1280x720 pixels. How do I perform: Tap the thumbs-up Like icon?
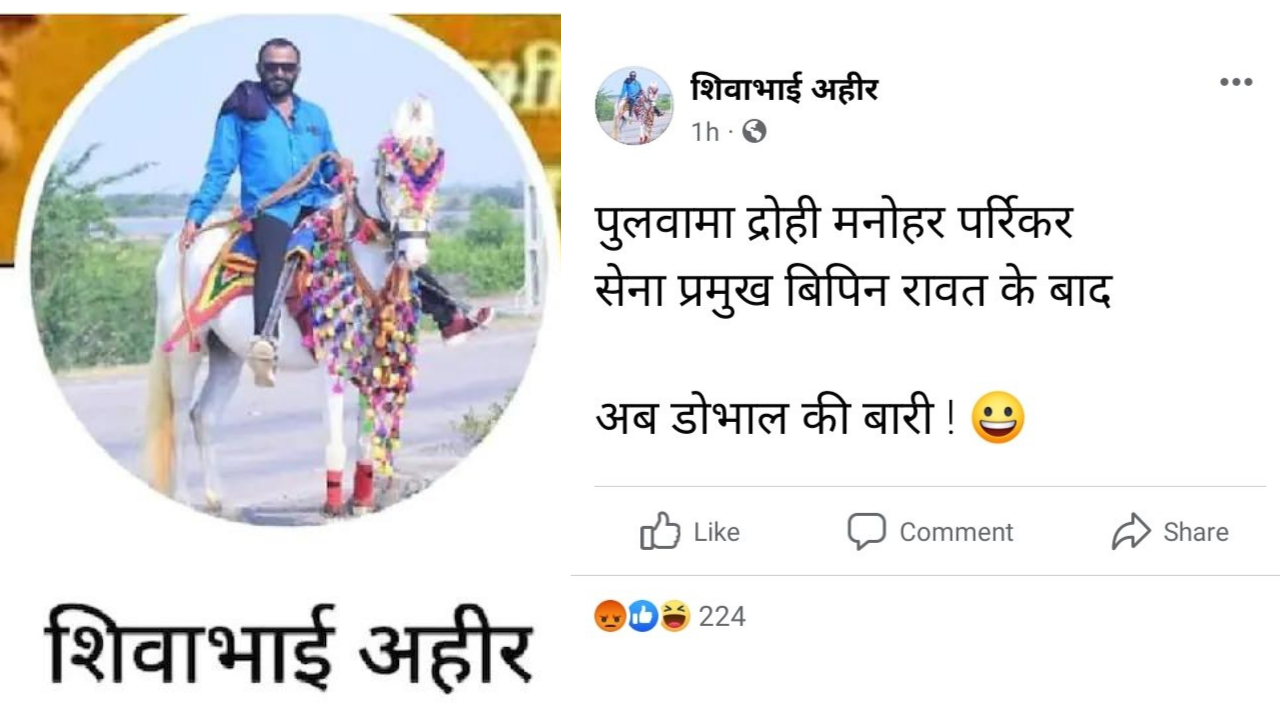660,531
